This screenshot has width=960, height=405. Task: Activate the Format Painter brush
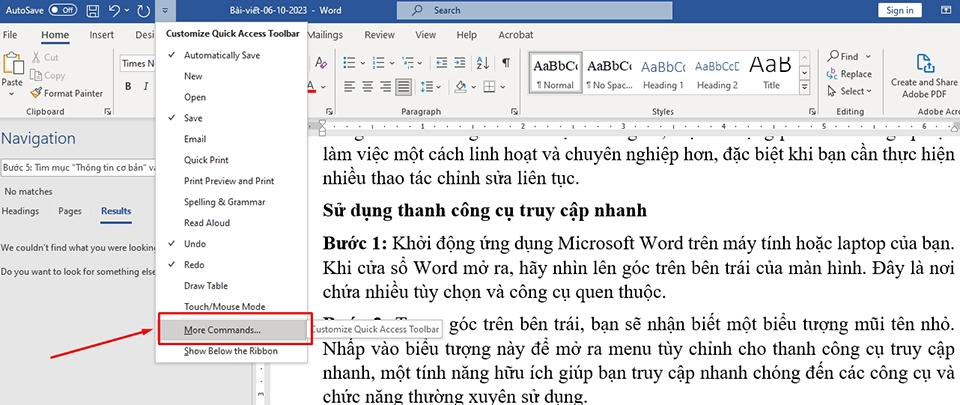[x=66, y=94]
